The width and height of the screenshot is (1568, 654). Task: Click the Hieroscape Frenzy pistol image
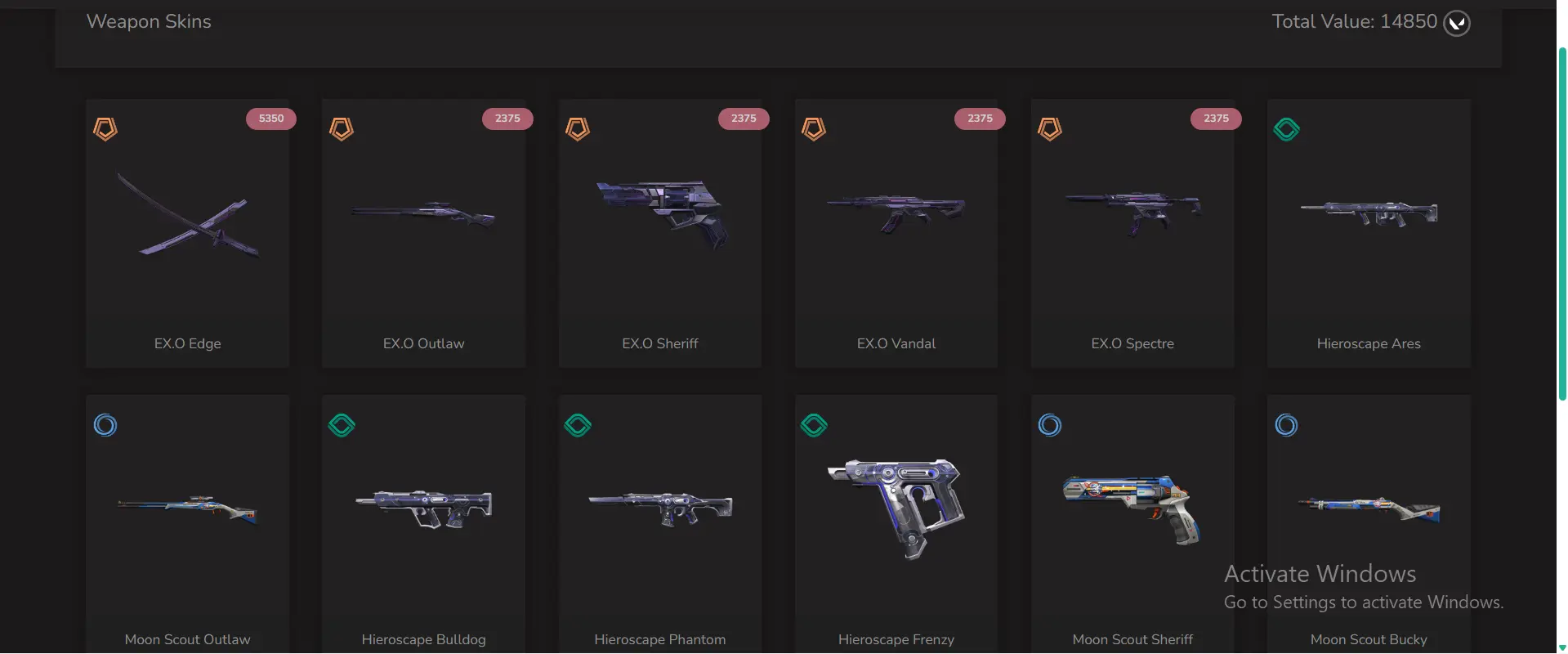pos(896,508)
